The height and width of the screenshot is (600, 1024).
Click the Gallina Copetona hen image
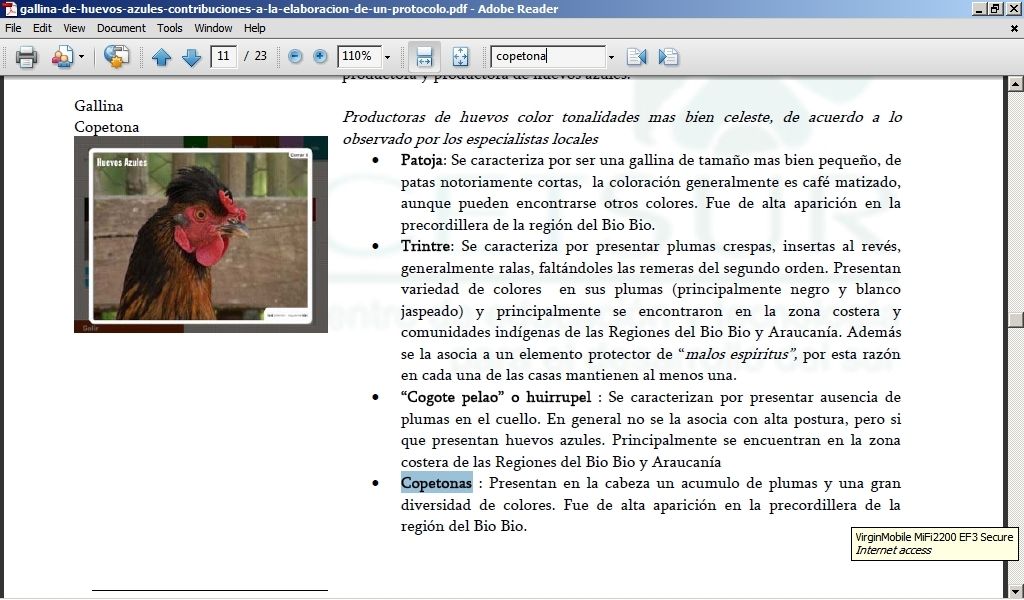201,234
